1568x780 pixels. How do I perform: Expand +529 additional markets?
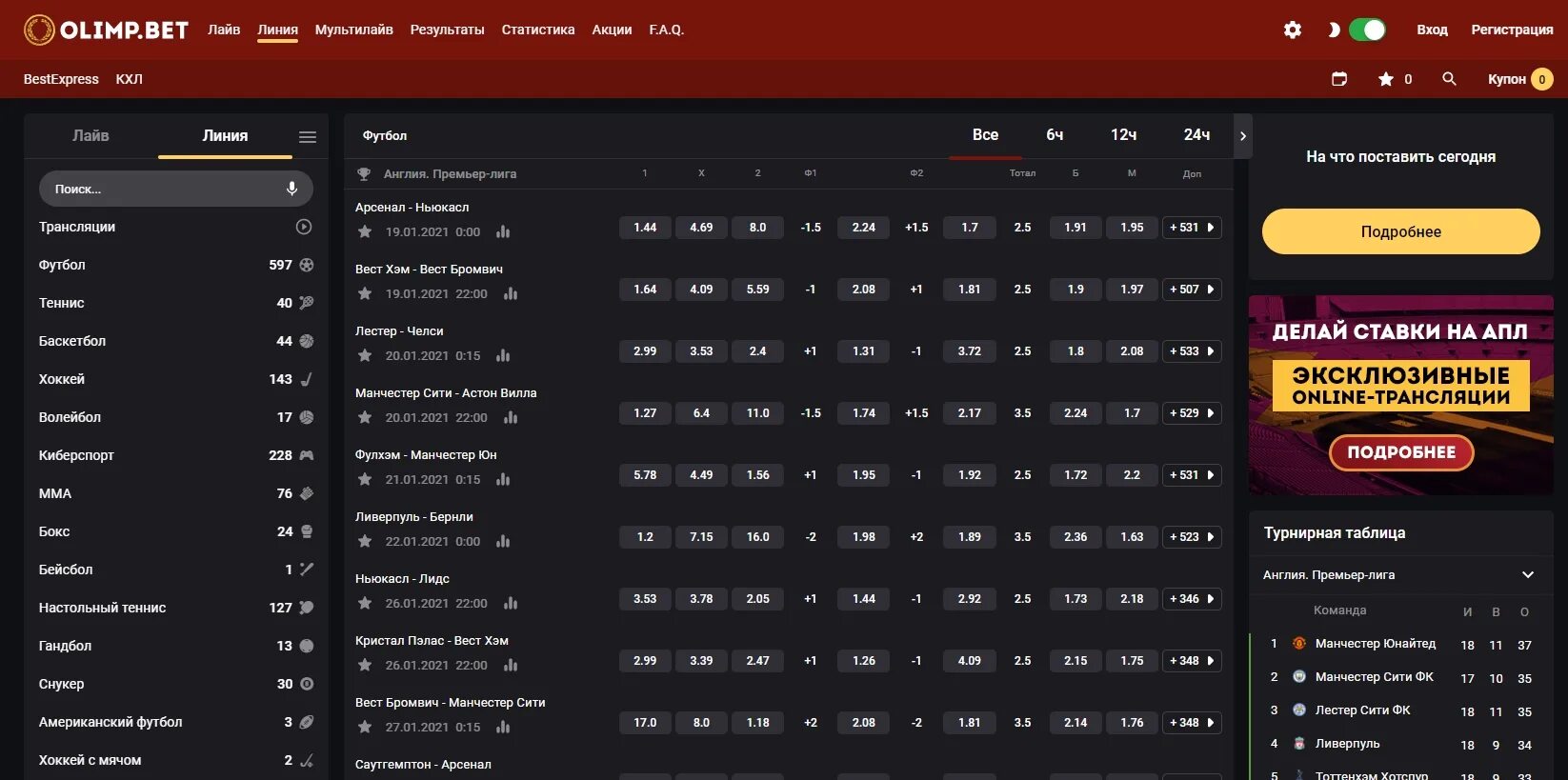[1192, 413]
